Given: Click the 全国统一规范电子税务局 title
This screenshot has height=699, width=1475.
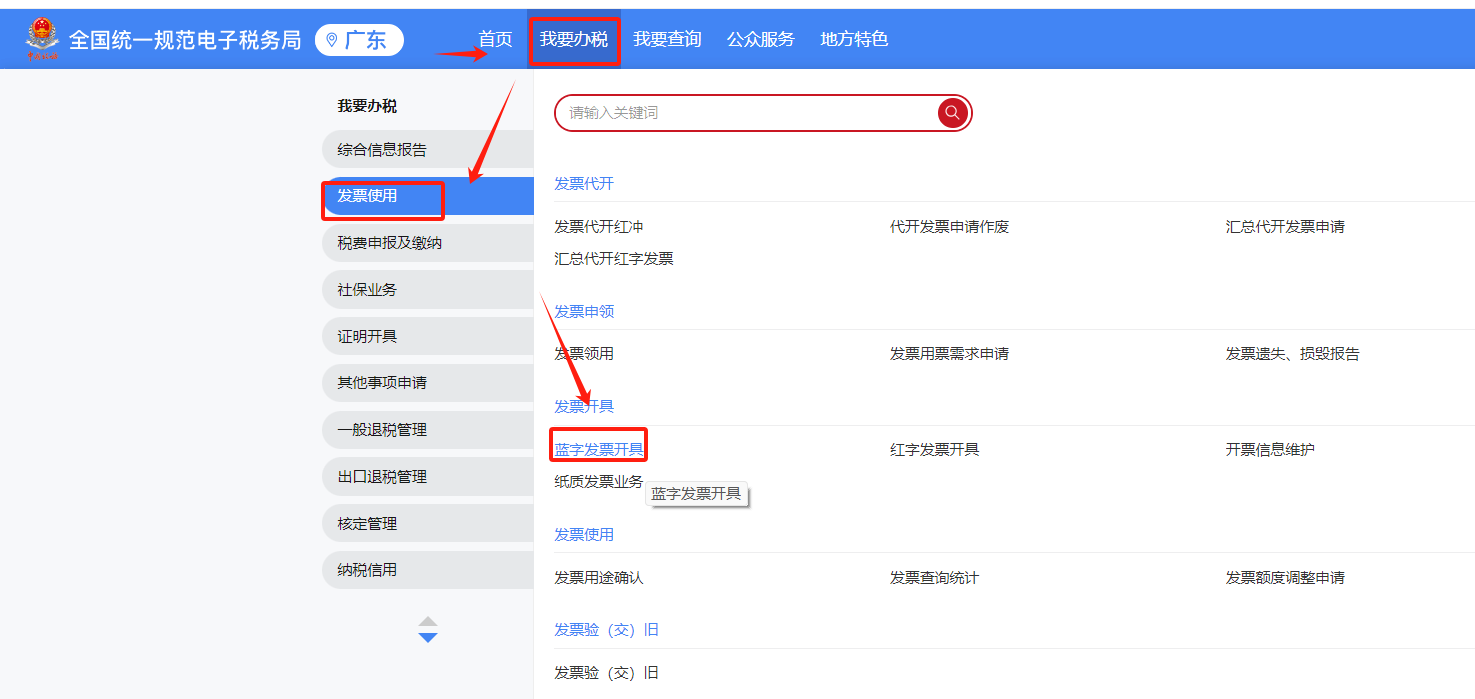Looking at the screenshot, I should [x=184, y=40].
